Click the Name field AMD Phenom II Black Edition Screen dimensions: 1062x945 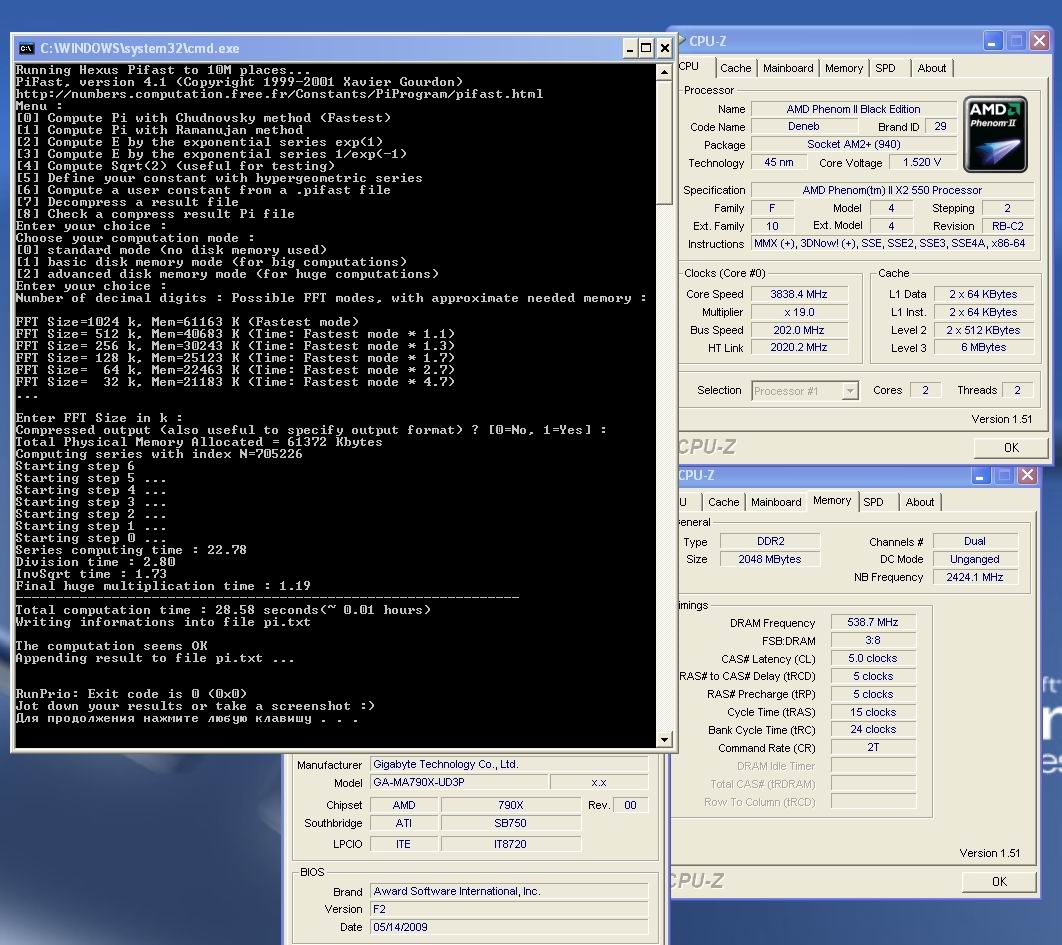tap(853, 109)
